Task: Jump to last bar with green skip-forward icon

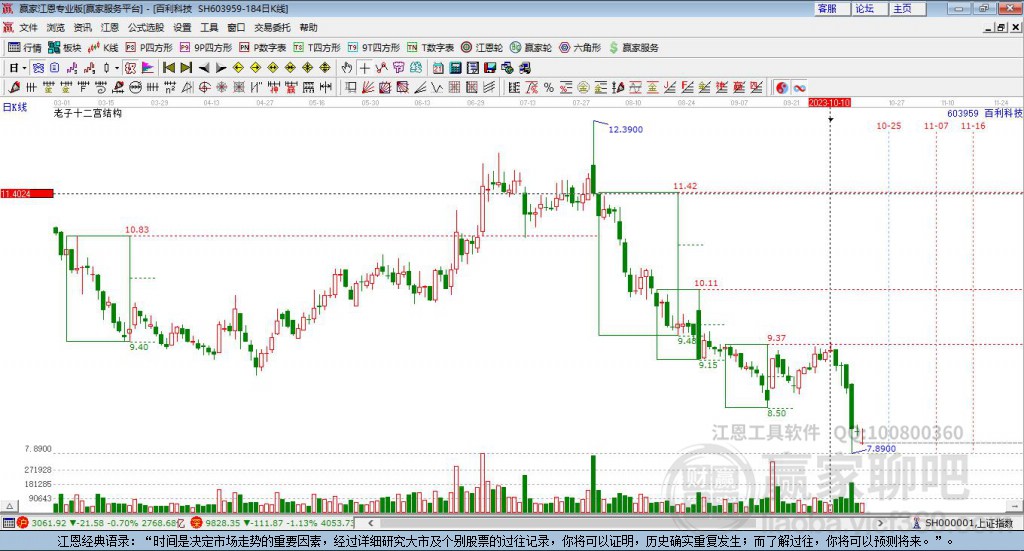Action: coord(186,68)
